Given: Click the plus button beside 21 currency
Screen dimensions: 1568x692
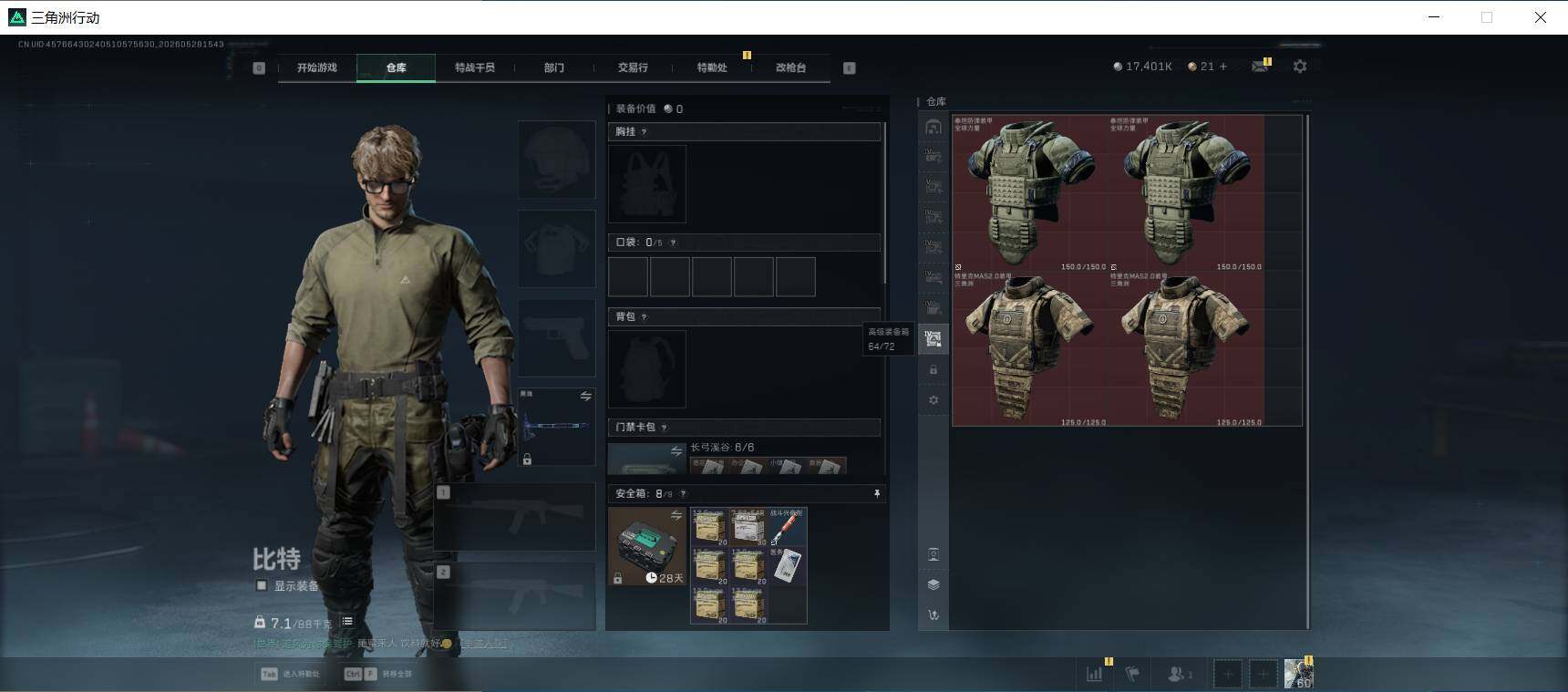Looking at the screenshot, I should (x=1223, y=67).
